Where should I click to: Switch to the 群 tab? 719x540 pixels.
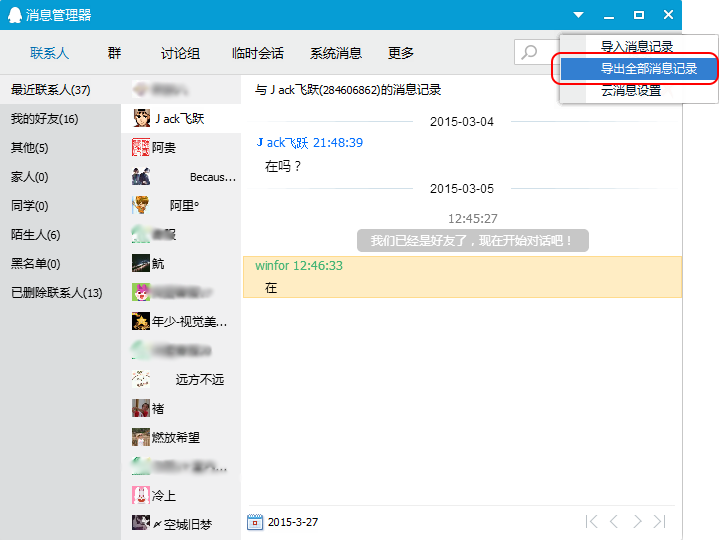(114, 53)
